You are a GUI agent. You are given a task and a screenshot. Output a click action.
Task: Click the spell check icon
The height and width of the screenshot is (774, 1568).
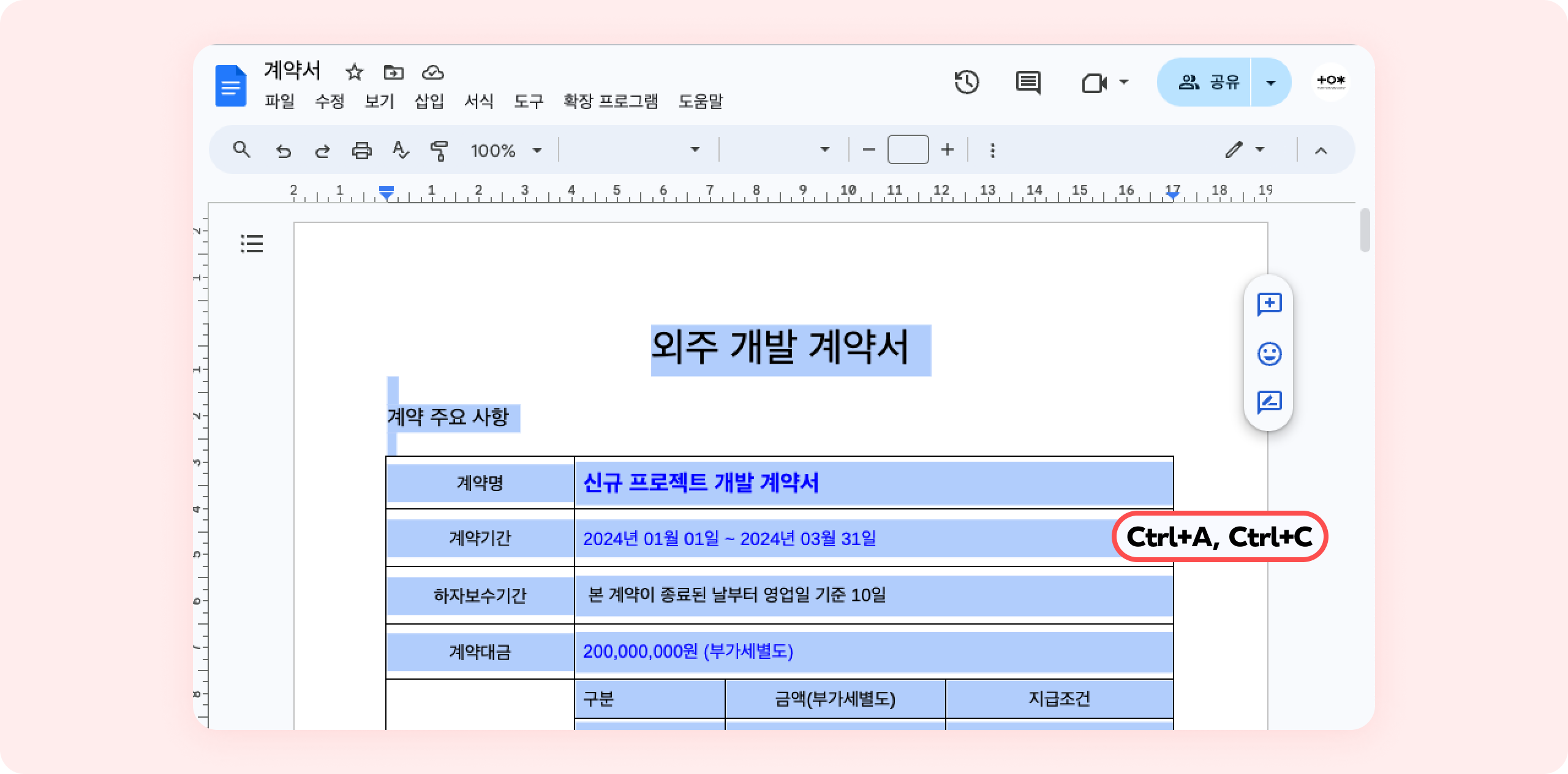pyautogui.click(x=400, y=150)
